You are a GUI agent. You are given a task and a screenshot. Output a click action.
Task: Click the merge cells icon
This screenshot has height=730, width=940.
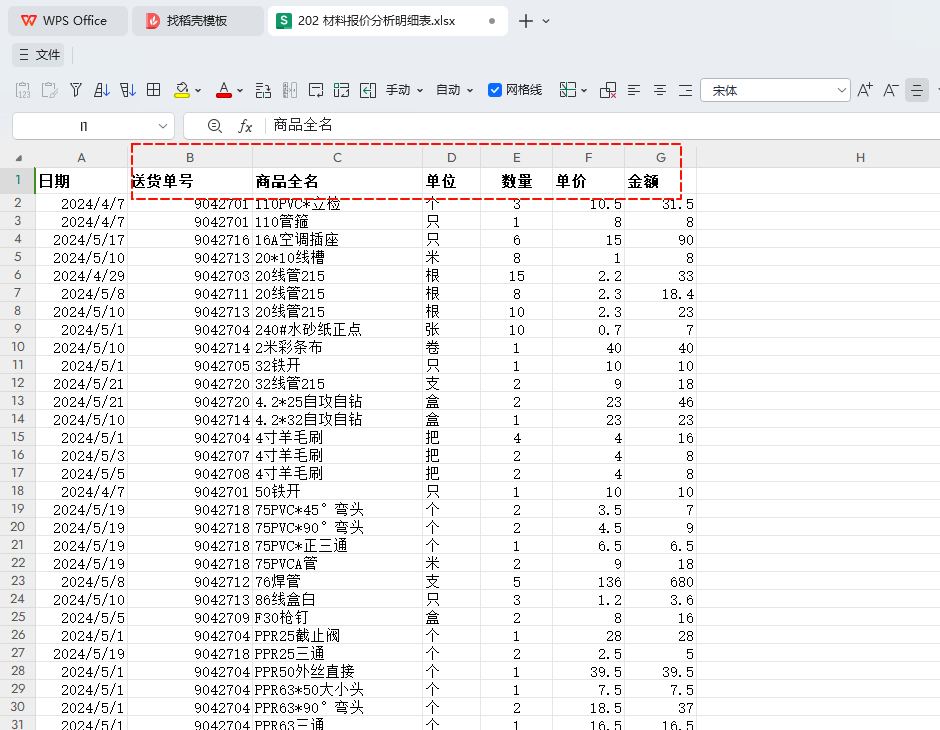point(342,91)
